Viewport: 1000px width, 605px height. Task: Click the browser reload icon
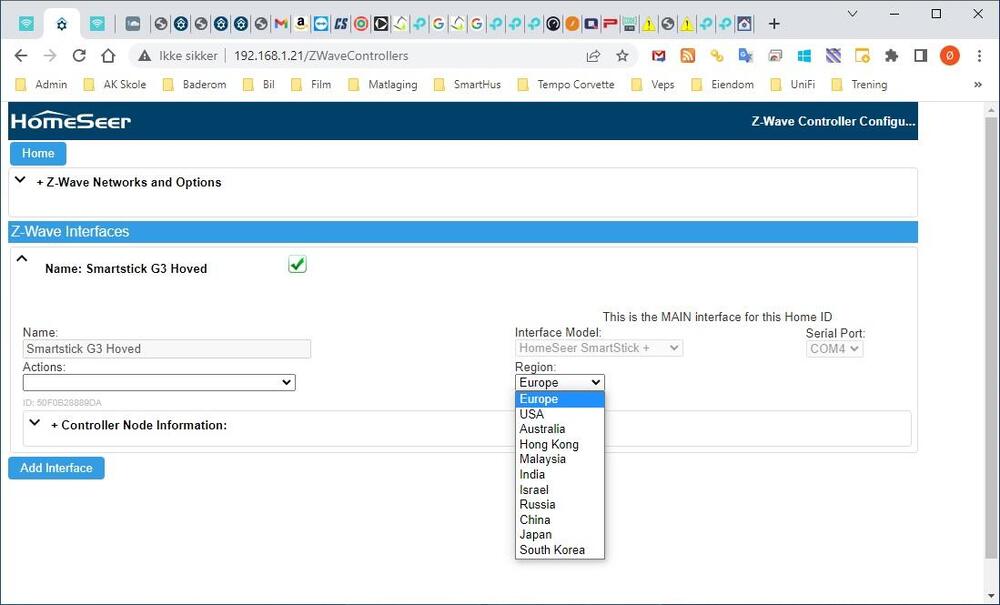(79, 56)
